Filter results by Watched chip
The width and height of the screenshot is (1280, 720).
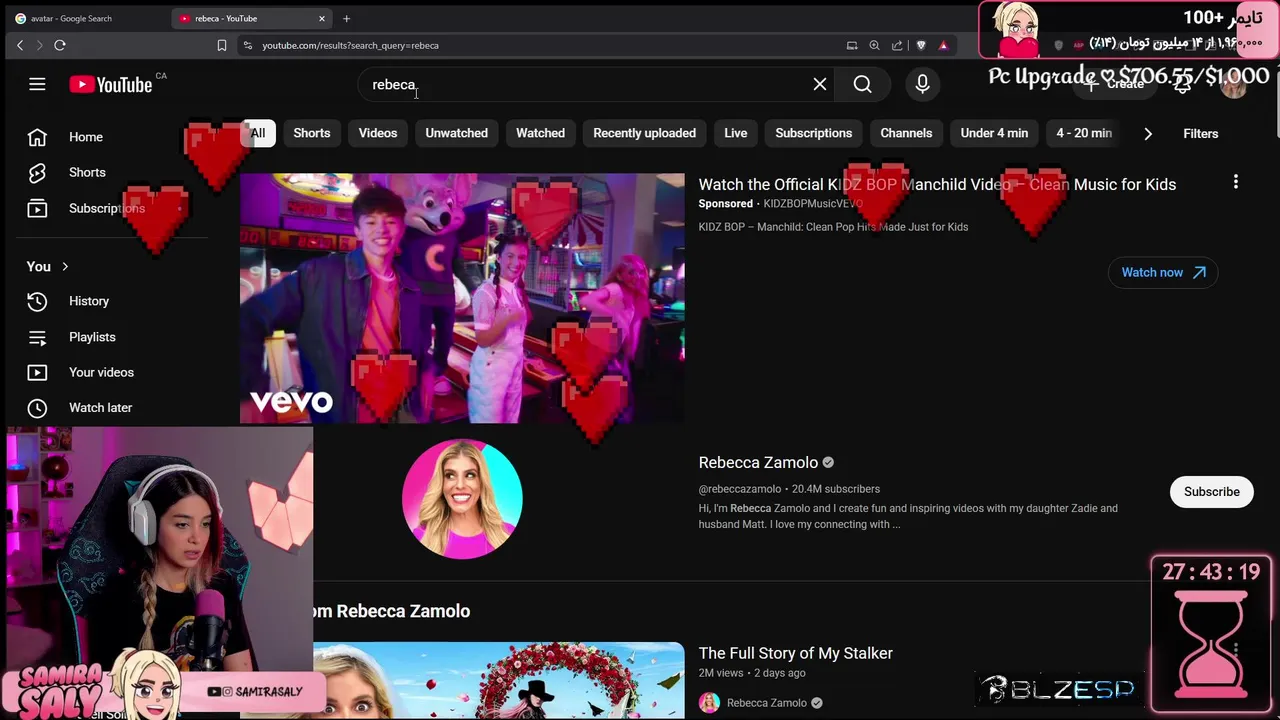[540, 133]
